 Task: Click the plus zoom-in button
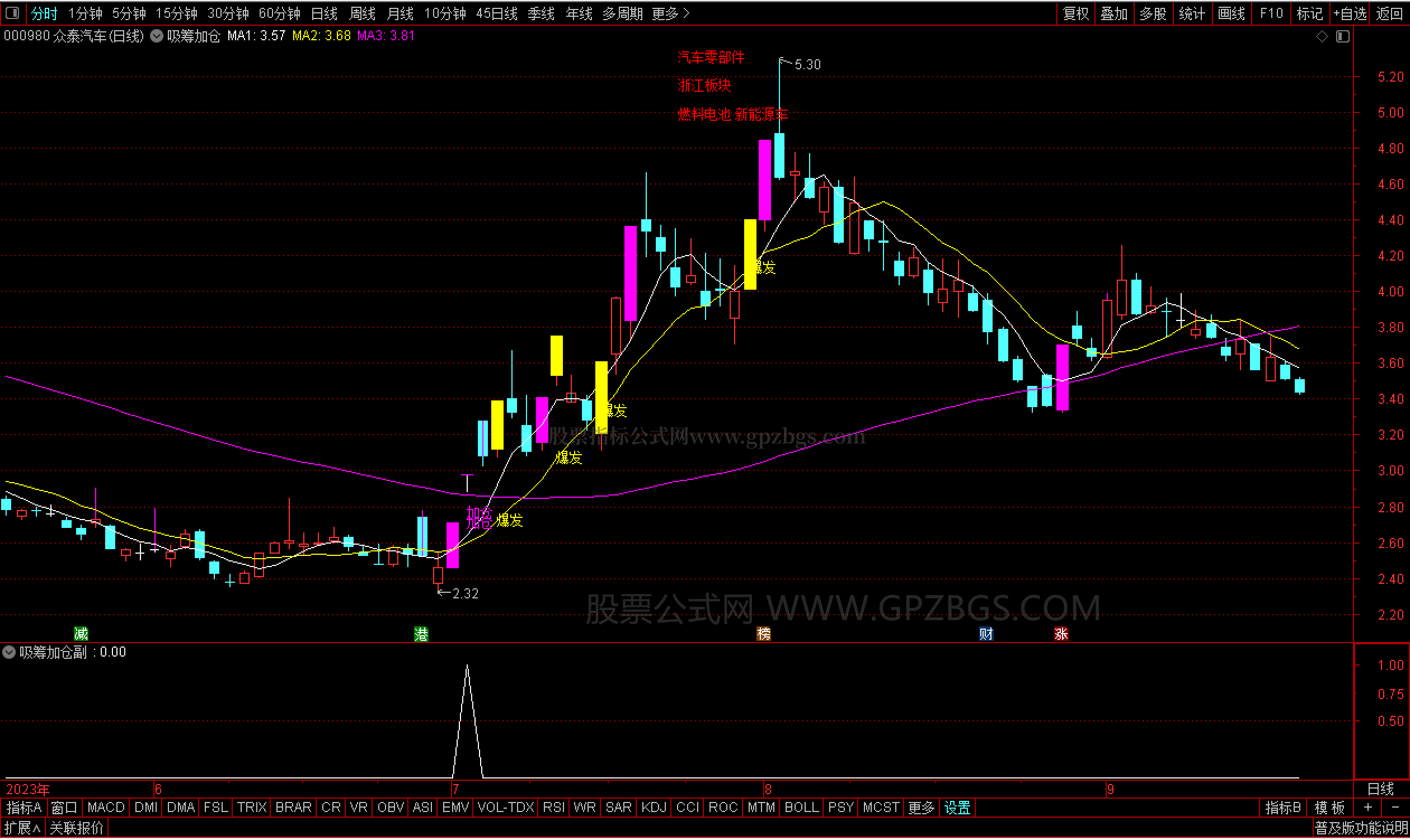(x=1367, y=808)
